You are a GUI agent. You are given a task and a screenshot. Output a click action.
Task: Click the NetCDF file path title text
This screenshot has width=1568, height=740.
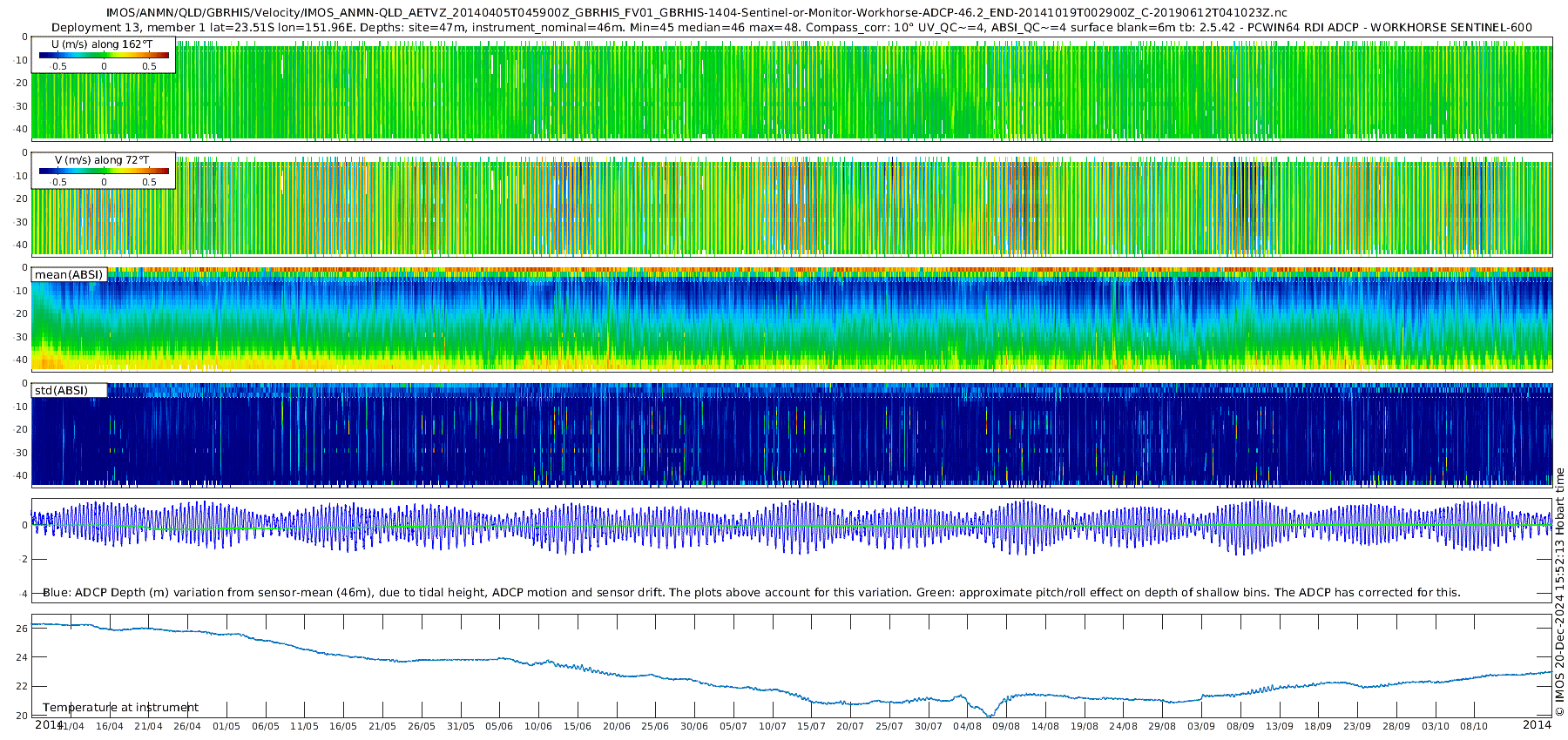pos(696,13)
